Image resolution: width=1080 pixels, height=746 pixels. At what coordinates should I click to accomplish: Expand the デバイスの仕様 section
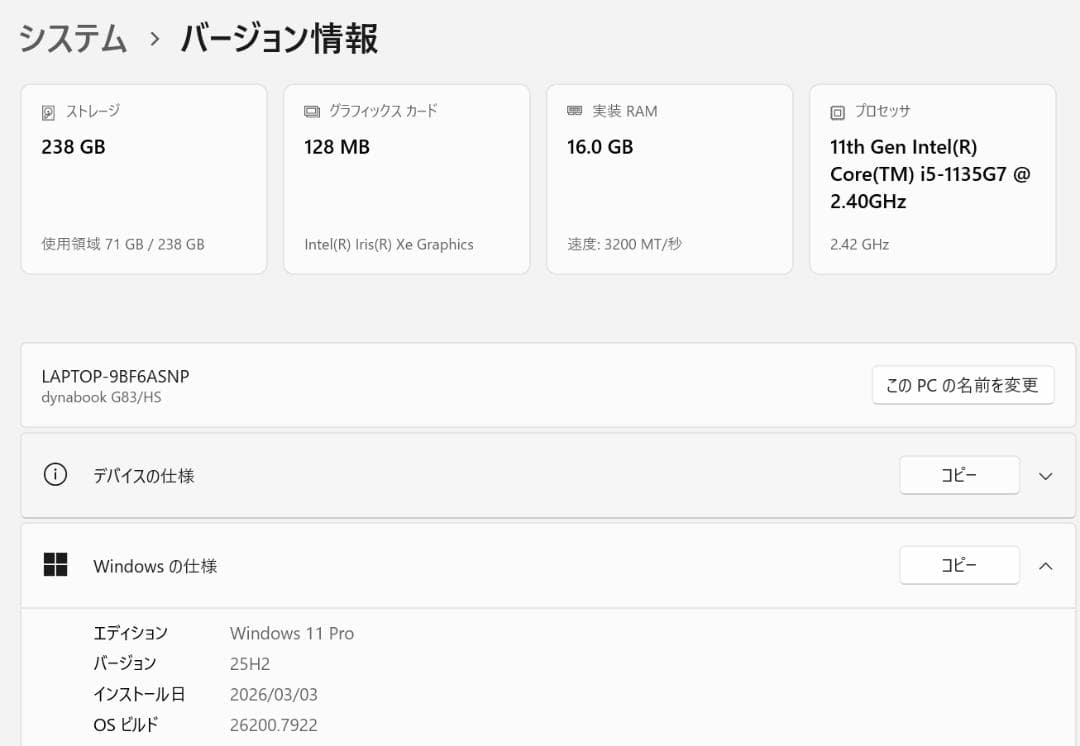click(x=1045, y=475)
